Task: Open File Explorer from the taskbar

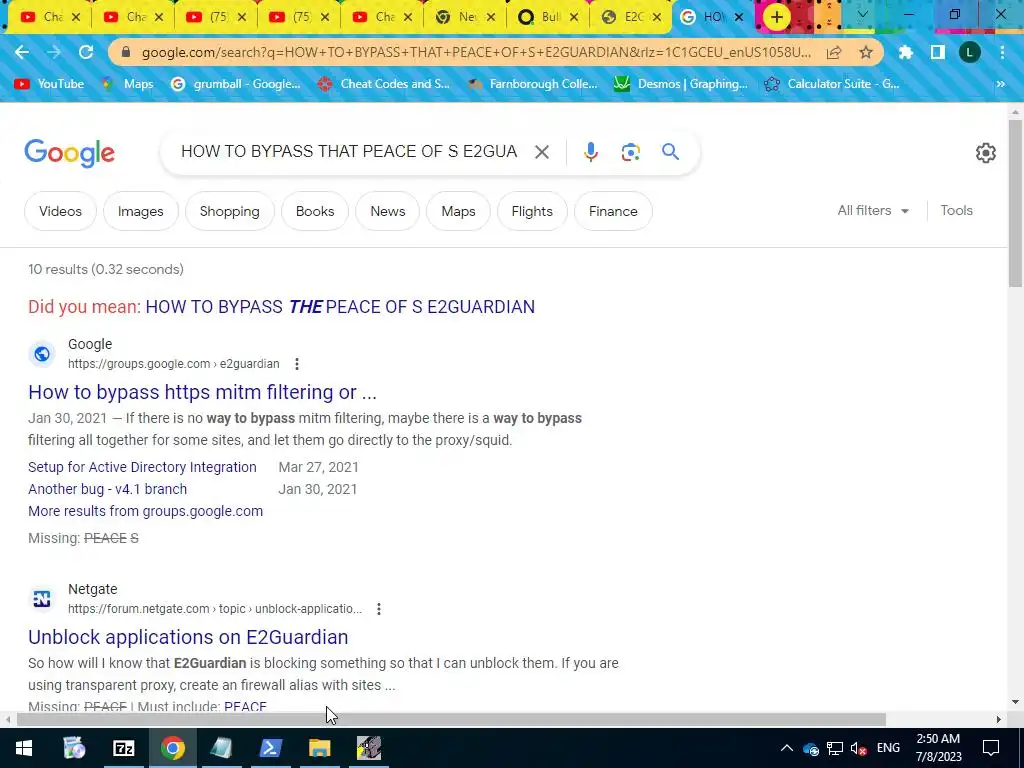Action: [319, 748]
